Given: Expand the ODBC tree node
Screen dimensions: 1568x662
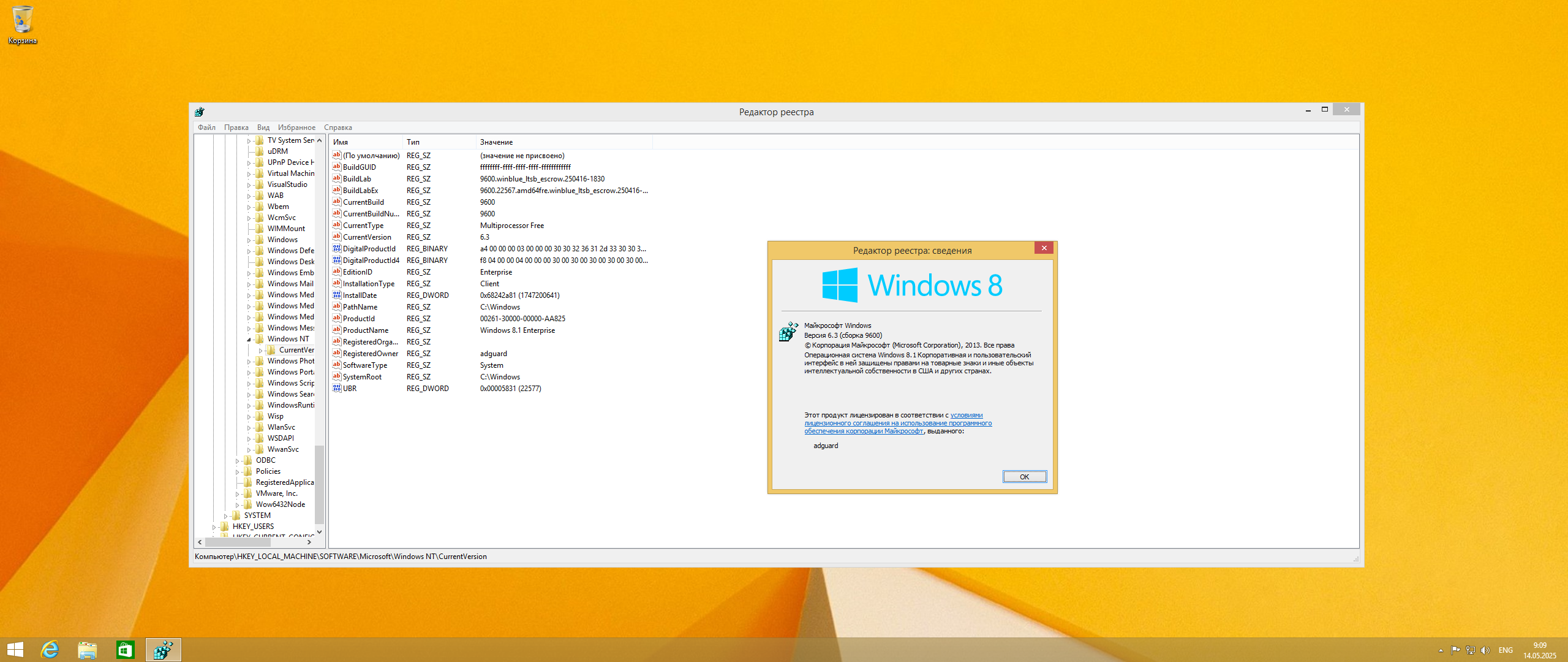Looking at the screenshot, I should click(x=237, y=460).
